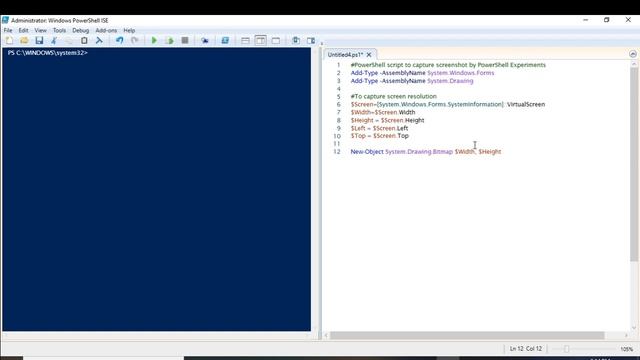Click '$Width' on line 7
Image resolution: width=640 pixels, height=360 pixels.
[x=361, y=112]
